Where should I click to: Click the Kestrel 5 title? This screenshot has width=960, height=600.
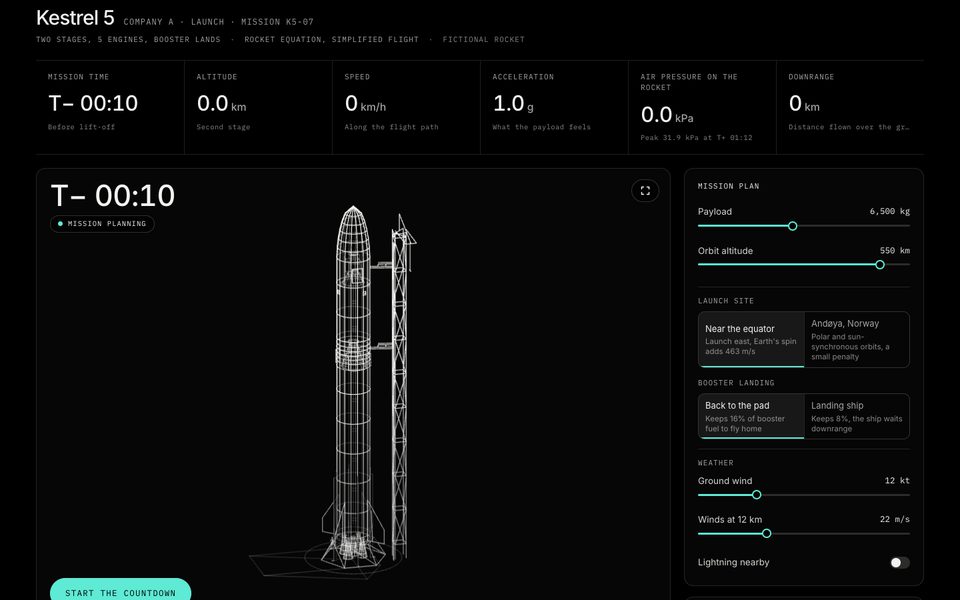[75, 18]
